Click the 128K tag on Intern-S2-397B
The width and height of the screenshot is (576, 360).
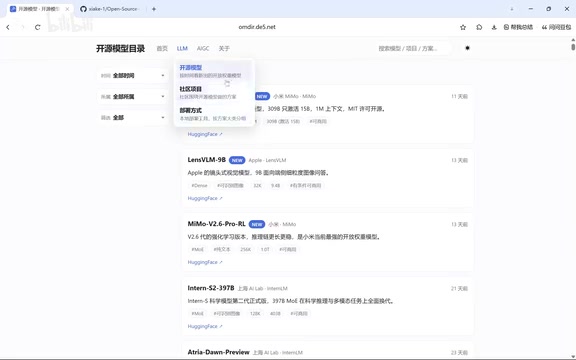click(x=255, y=314)
